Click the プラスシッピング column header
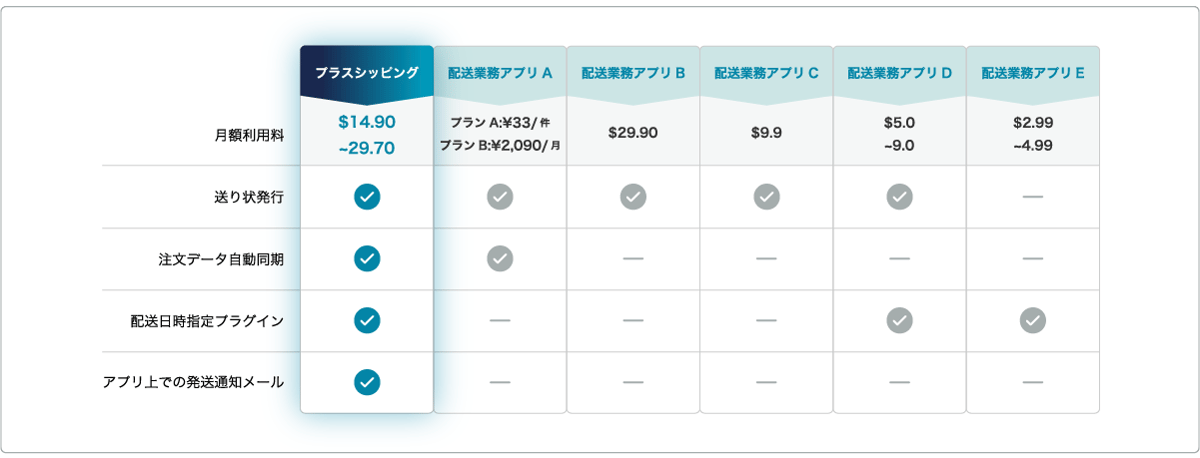This screenshot has height=458, width=1200. pos(367,73)
